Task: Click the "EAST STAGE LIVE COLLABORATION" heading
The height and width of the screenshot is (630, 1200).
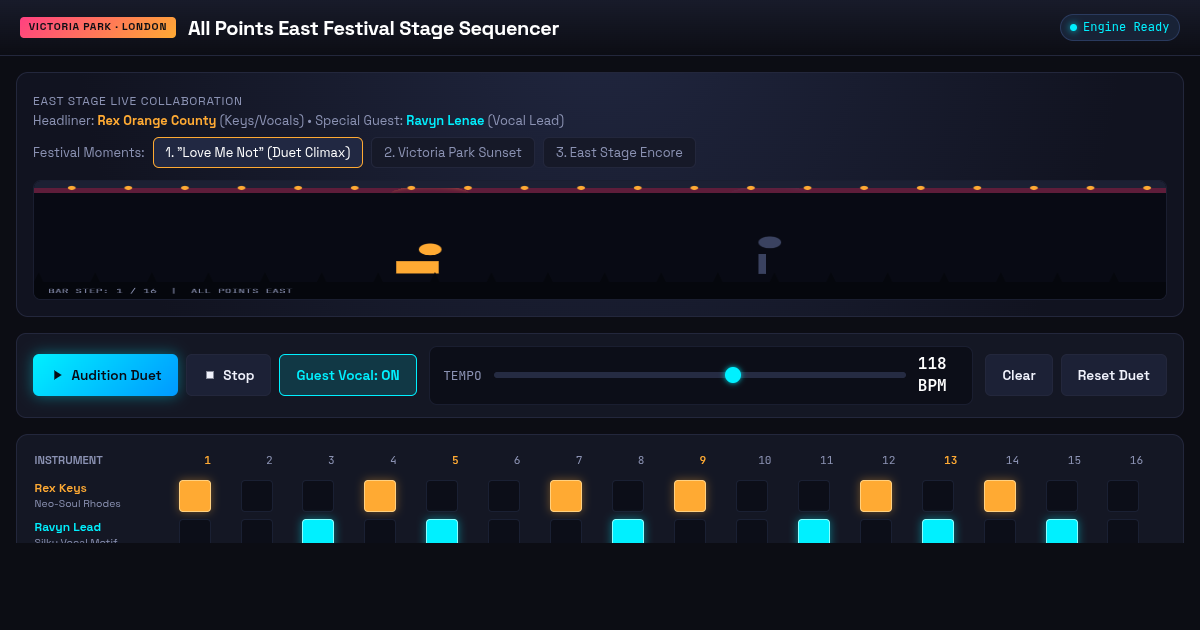Action: 138,101
